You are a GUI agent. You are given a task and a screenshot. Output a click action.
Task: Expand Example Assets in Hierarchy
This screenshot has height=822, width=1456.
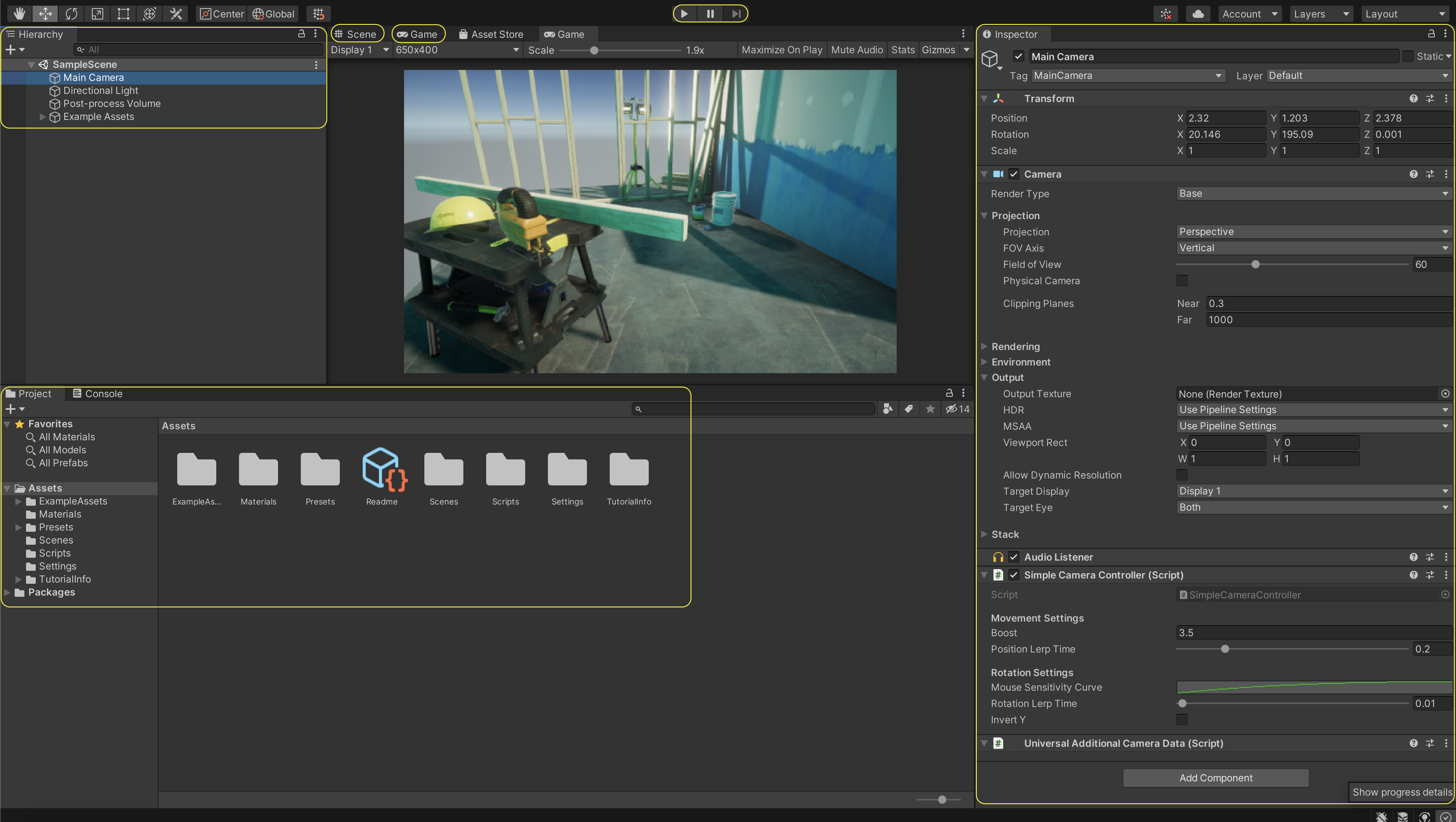click(42, 117)
